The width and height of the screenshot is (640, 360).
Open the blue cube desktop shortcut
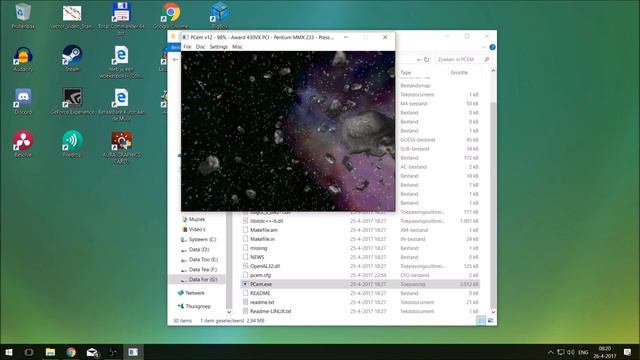[220, 16]
